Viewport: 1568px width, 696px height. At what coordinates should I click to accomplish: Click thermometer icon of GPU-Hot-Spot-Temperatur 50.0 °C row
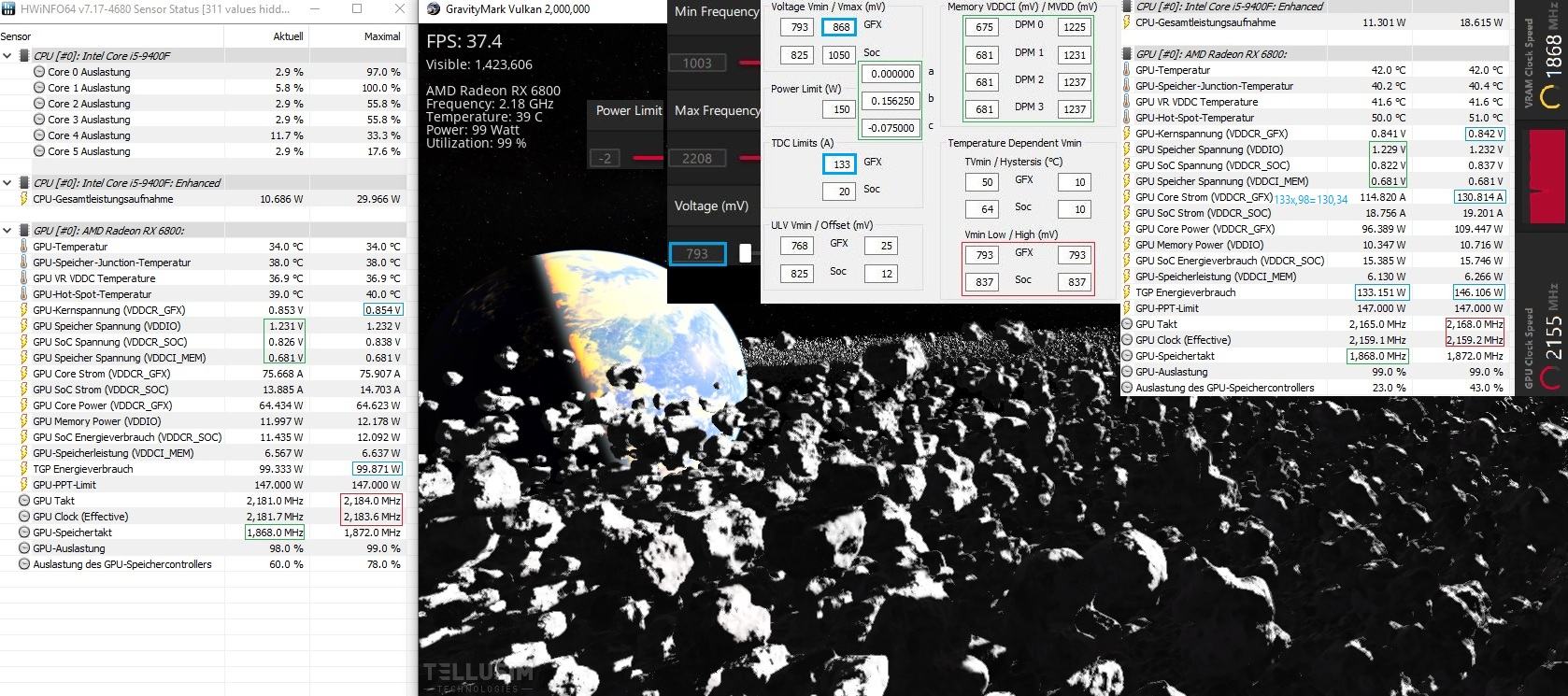(x=1127, y=118)
